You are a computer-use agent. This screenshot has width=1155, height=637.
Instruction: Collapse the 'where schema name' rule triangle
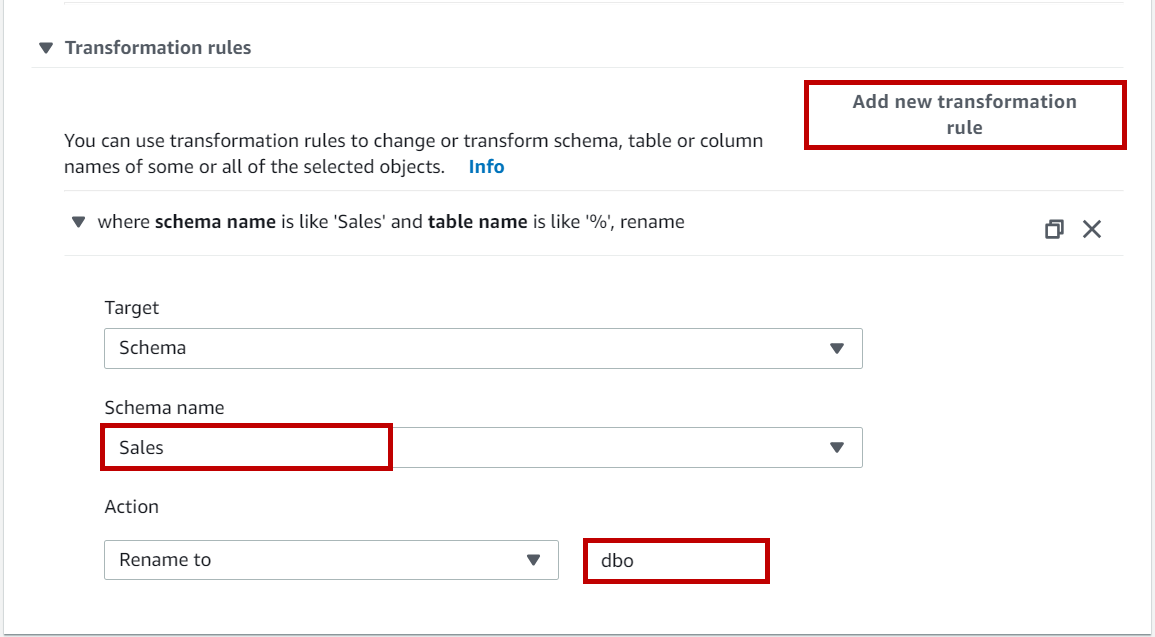[78, 222]
